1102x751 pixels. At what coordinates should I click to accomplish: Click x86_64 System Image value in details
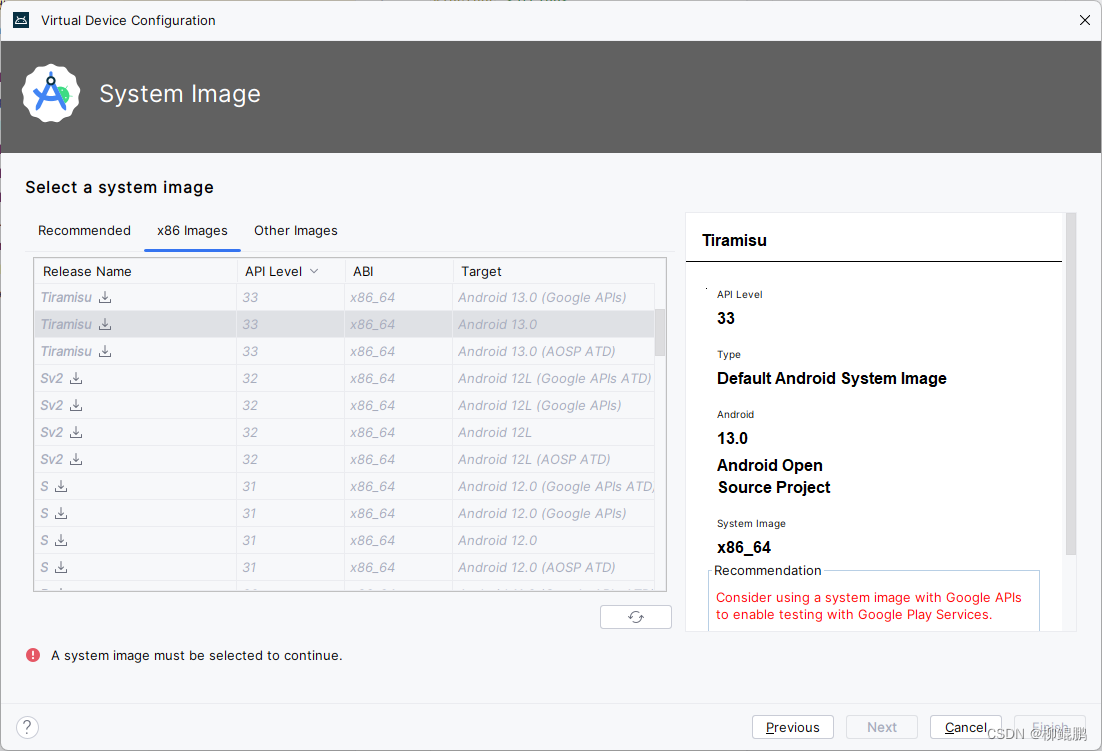[x=744, y=547]
